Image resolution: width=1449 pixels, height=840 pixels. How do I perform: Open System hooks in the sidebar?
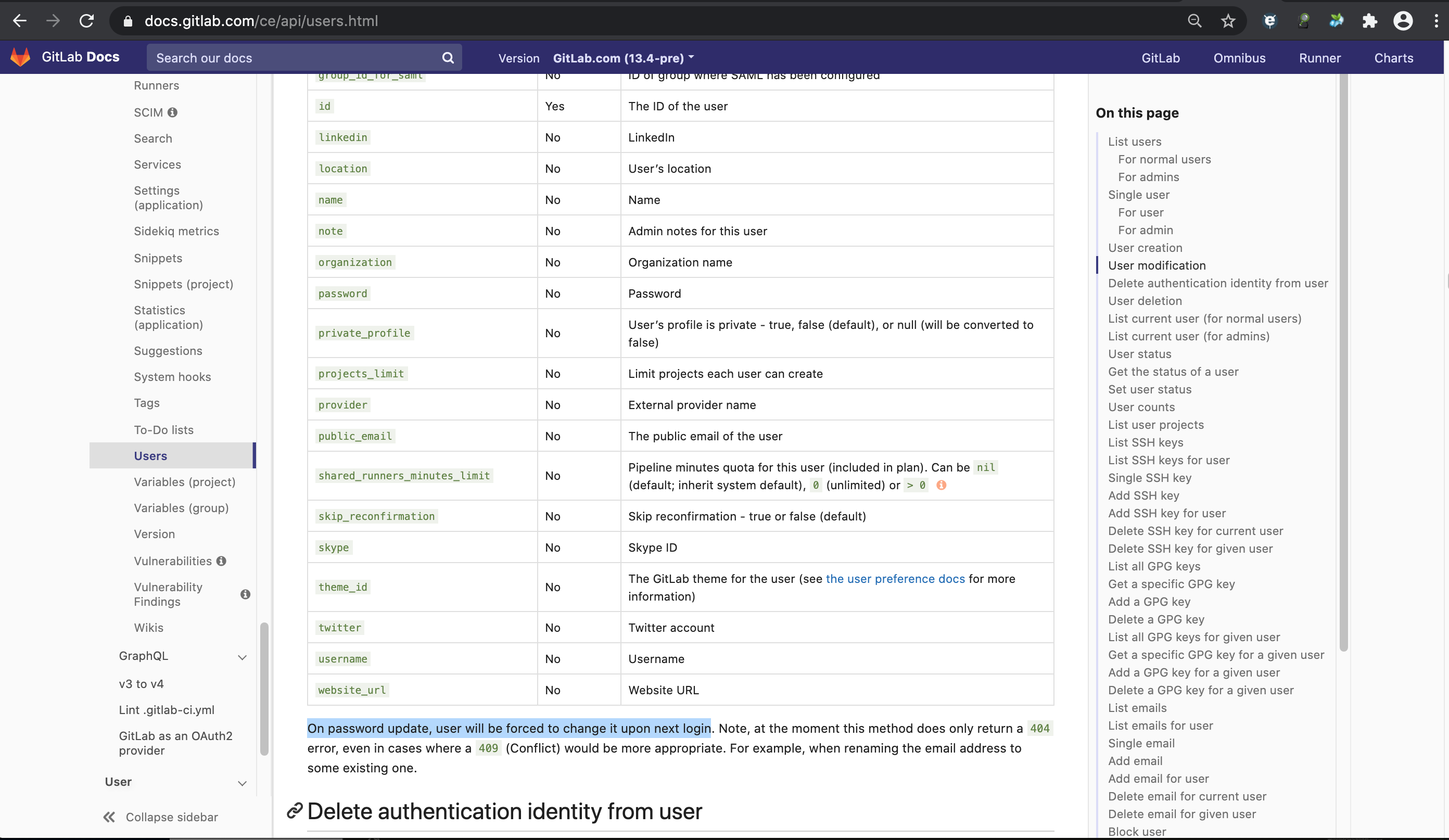click(172, 377)
